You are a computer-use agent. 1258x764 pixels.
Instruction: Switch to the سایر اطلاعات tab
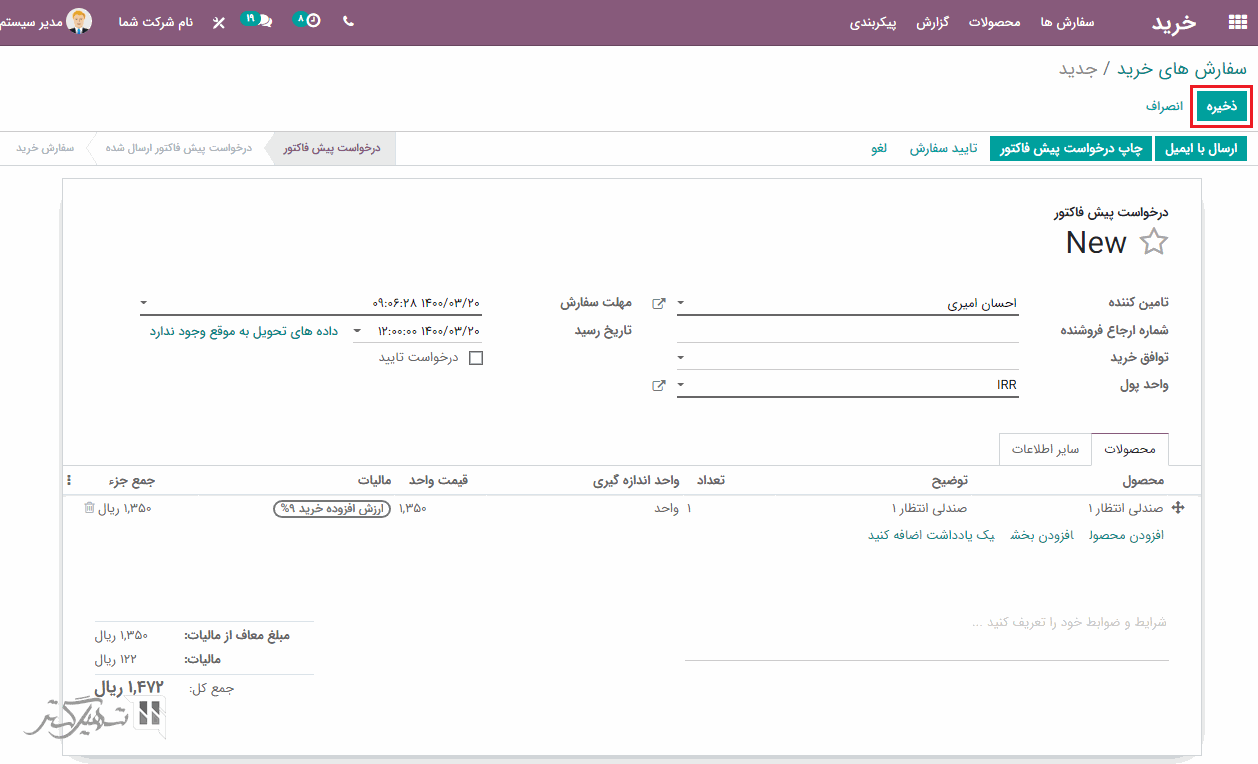point(1045,449)
